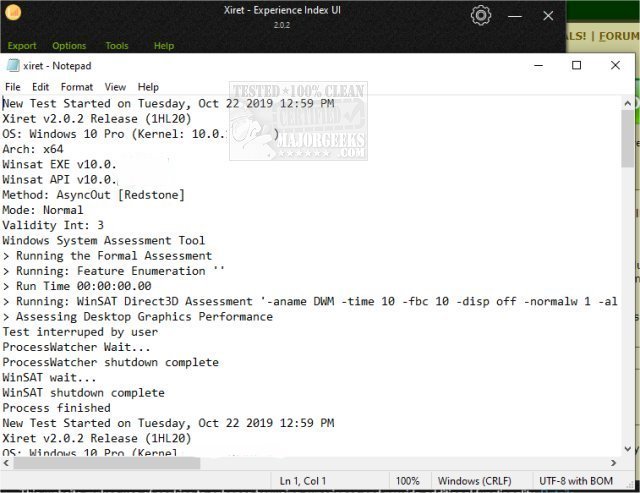Click the 'WinSAT shutdown complete' line
Screen dimensions: 640x493
[x=83, y=393]
